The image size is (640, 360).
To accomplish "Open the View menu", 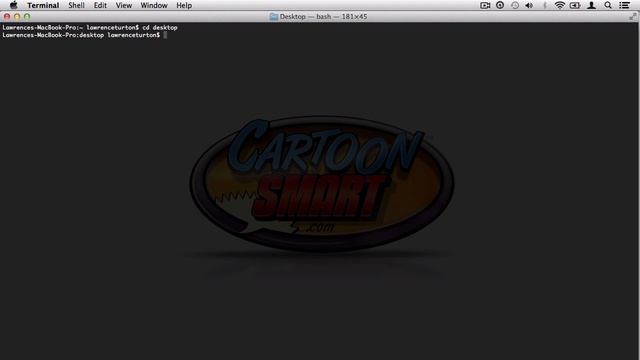I will (x=124, y=5).
